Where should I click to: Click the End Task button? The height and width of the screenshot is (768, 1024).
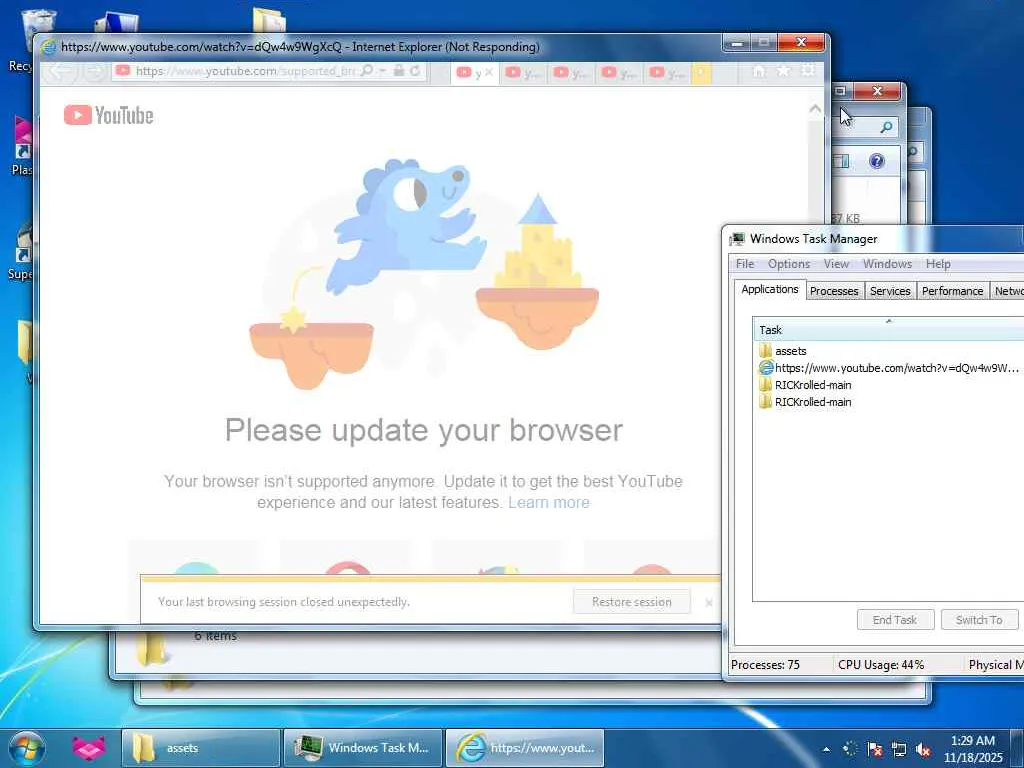point(895,620)
